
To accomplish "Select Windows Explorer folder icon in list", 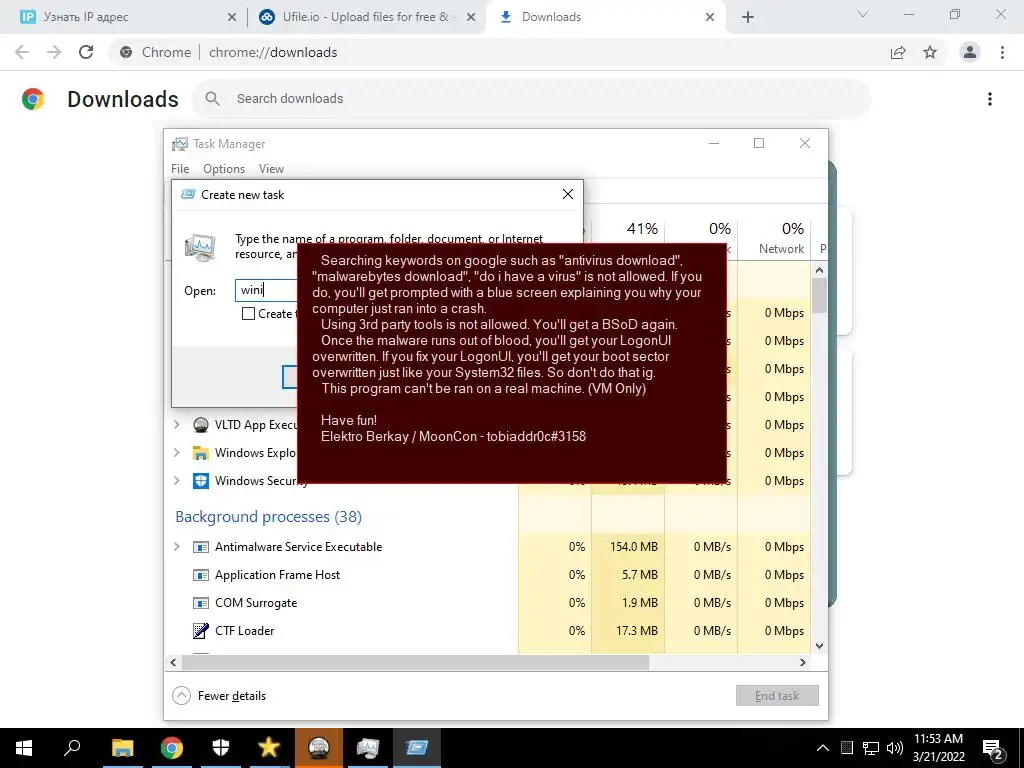I will pos(200,453).
